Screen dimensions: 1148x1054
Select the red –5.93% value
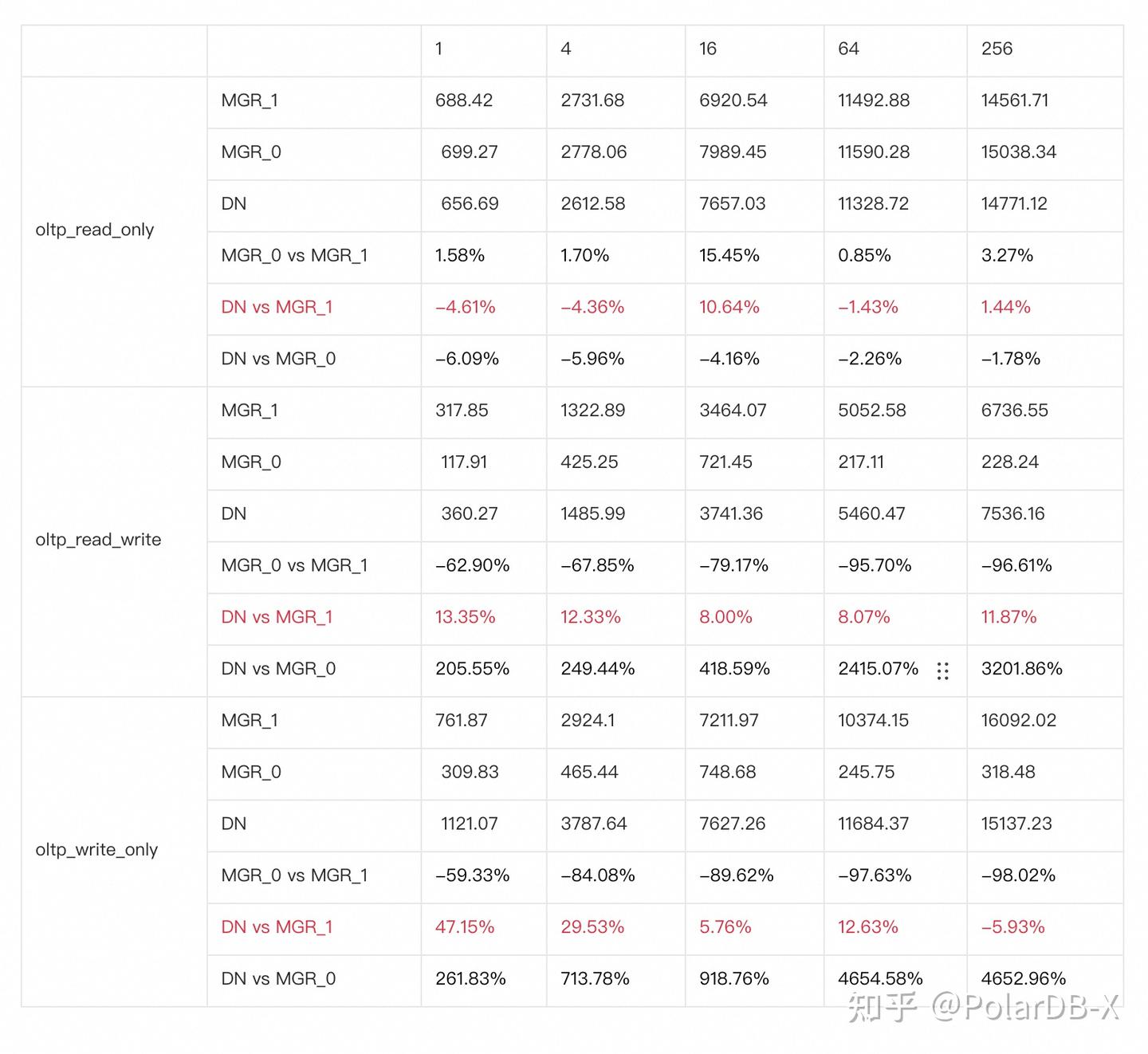click(1012, 927)
